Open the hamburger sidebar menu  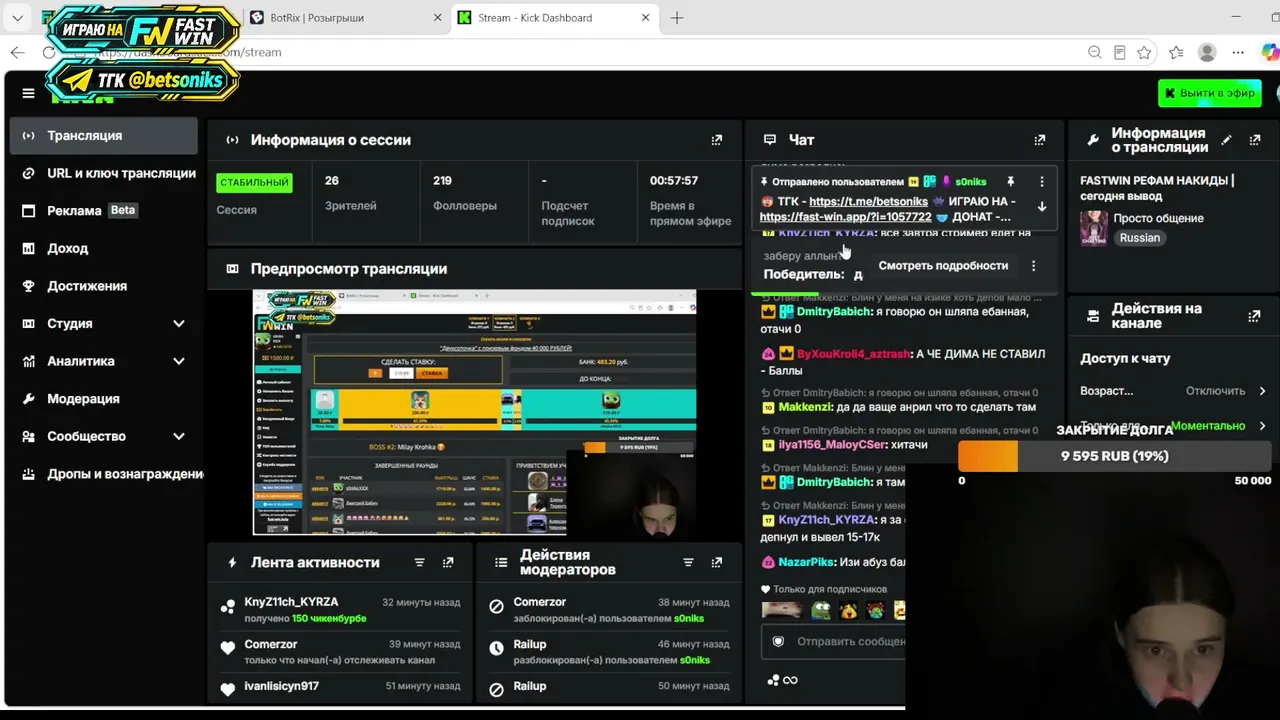[28, 93]
